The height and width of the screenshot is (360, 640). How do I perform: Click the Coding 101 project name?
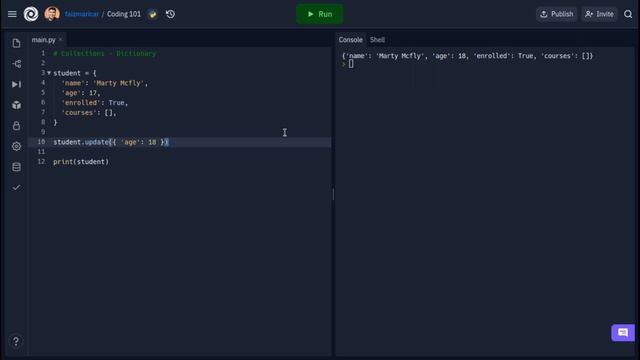[124, 14]
